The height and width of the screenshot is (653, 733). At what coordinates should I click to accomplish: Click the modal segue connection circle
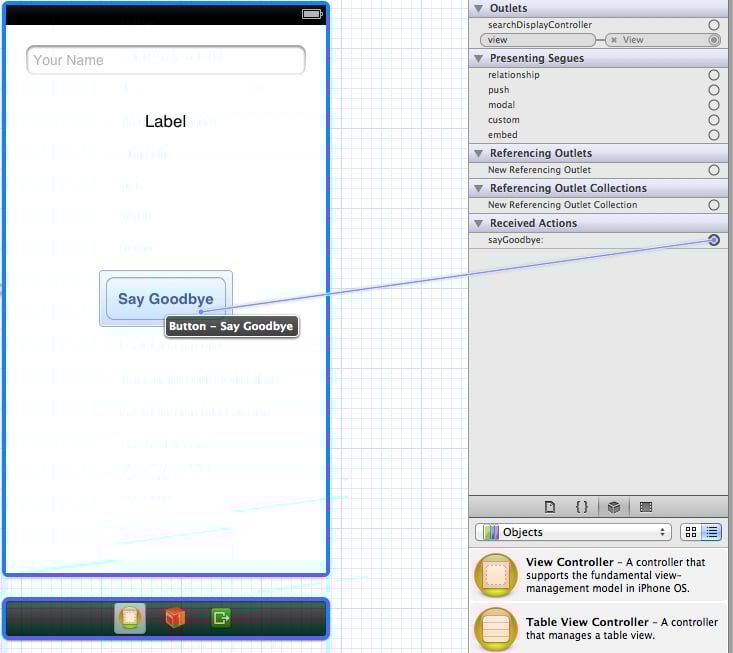[713, 105]
